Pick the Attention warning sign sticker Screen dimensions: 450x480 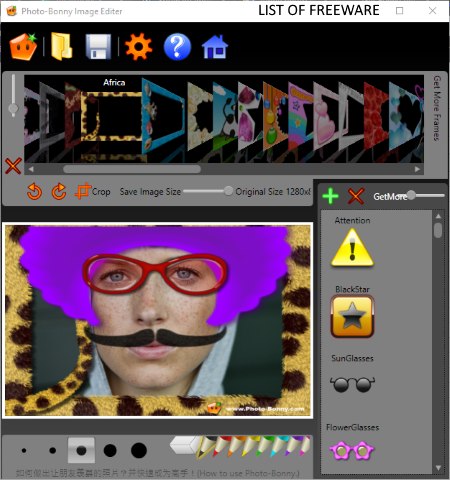(x=352, y=247)
